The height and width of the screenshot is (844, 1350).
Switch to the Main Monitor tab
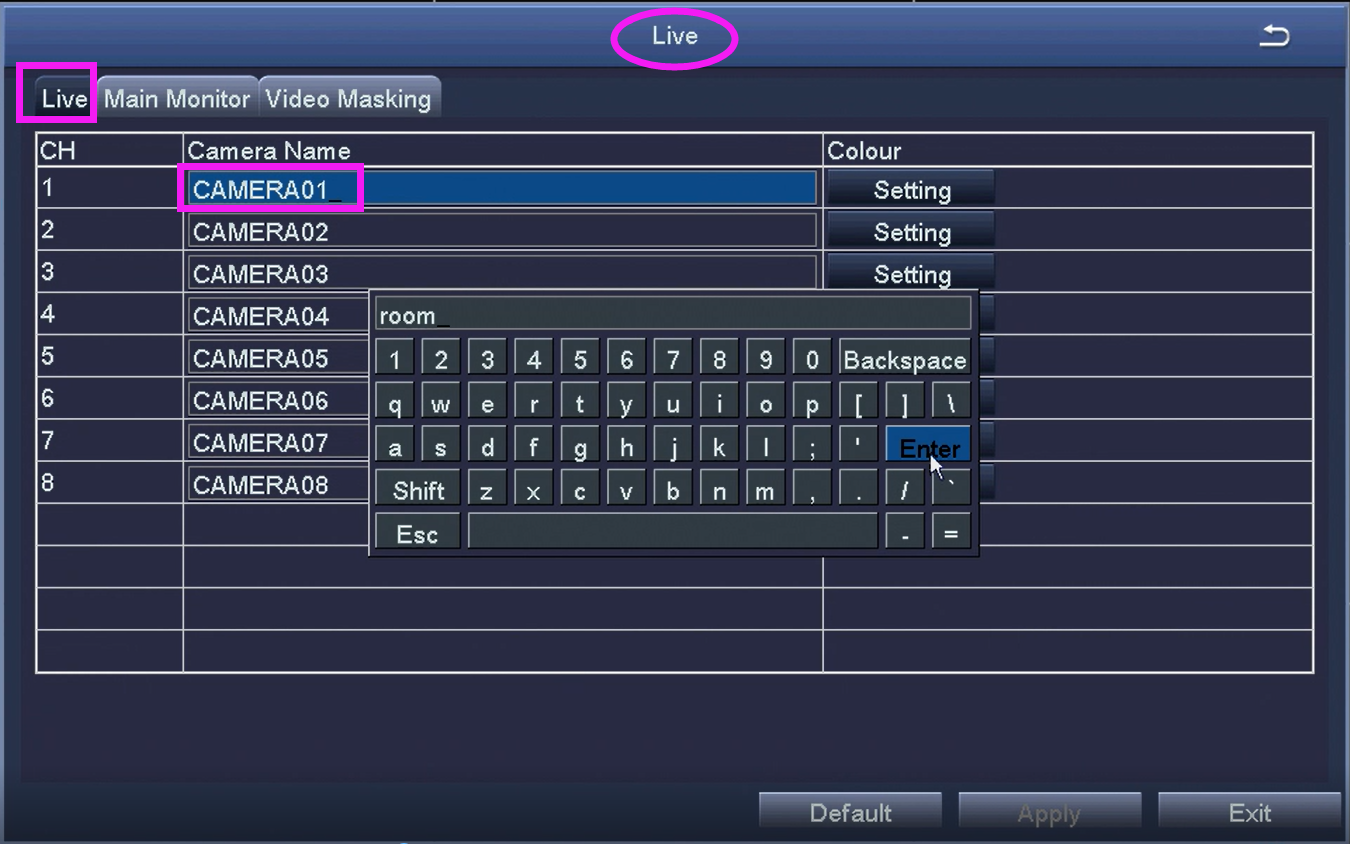point(177,99)
